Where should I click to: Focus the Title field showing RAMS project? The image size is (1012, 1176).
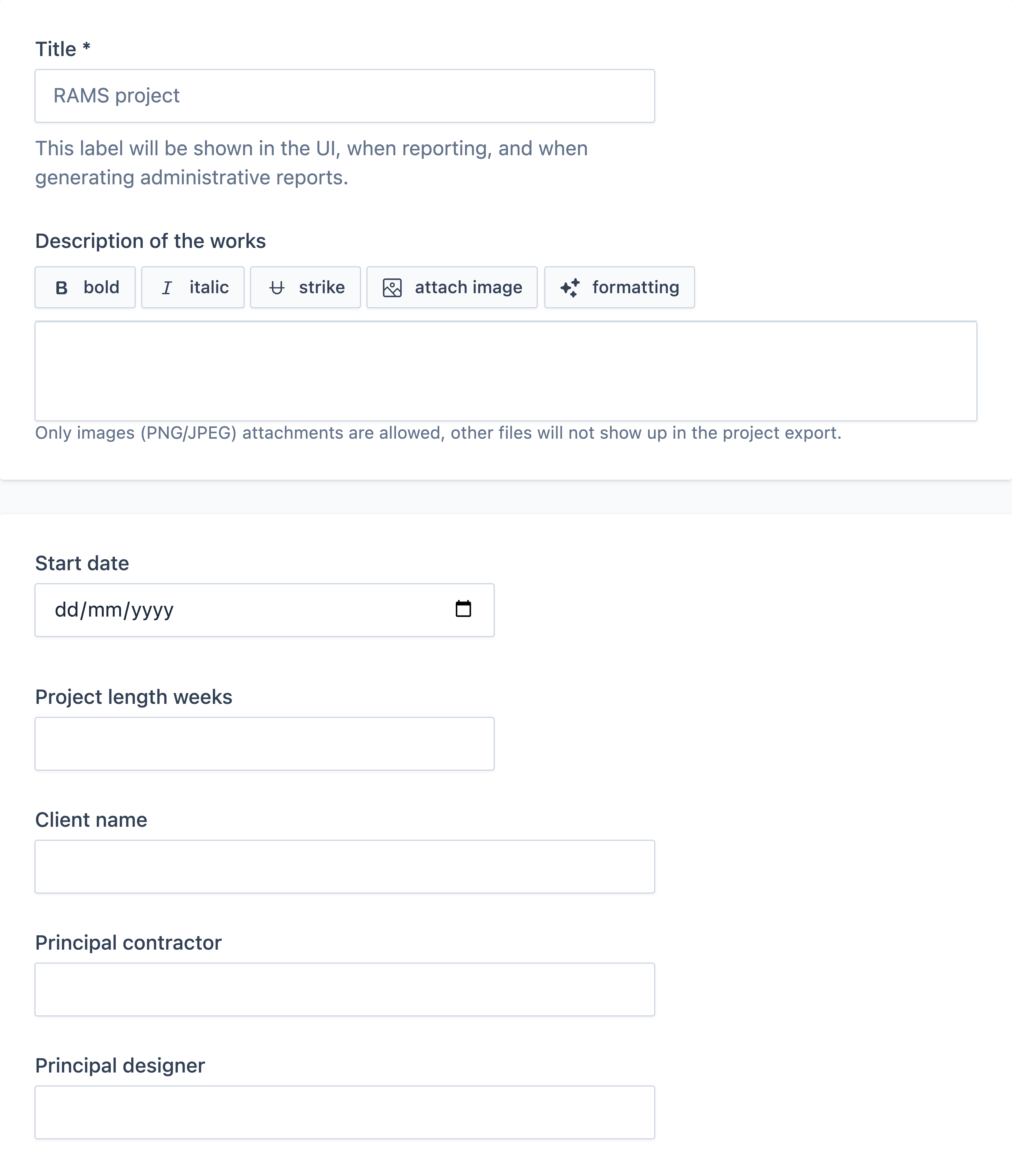click(x=345, y=96)
